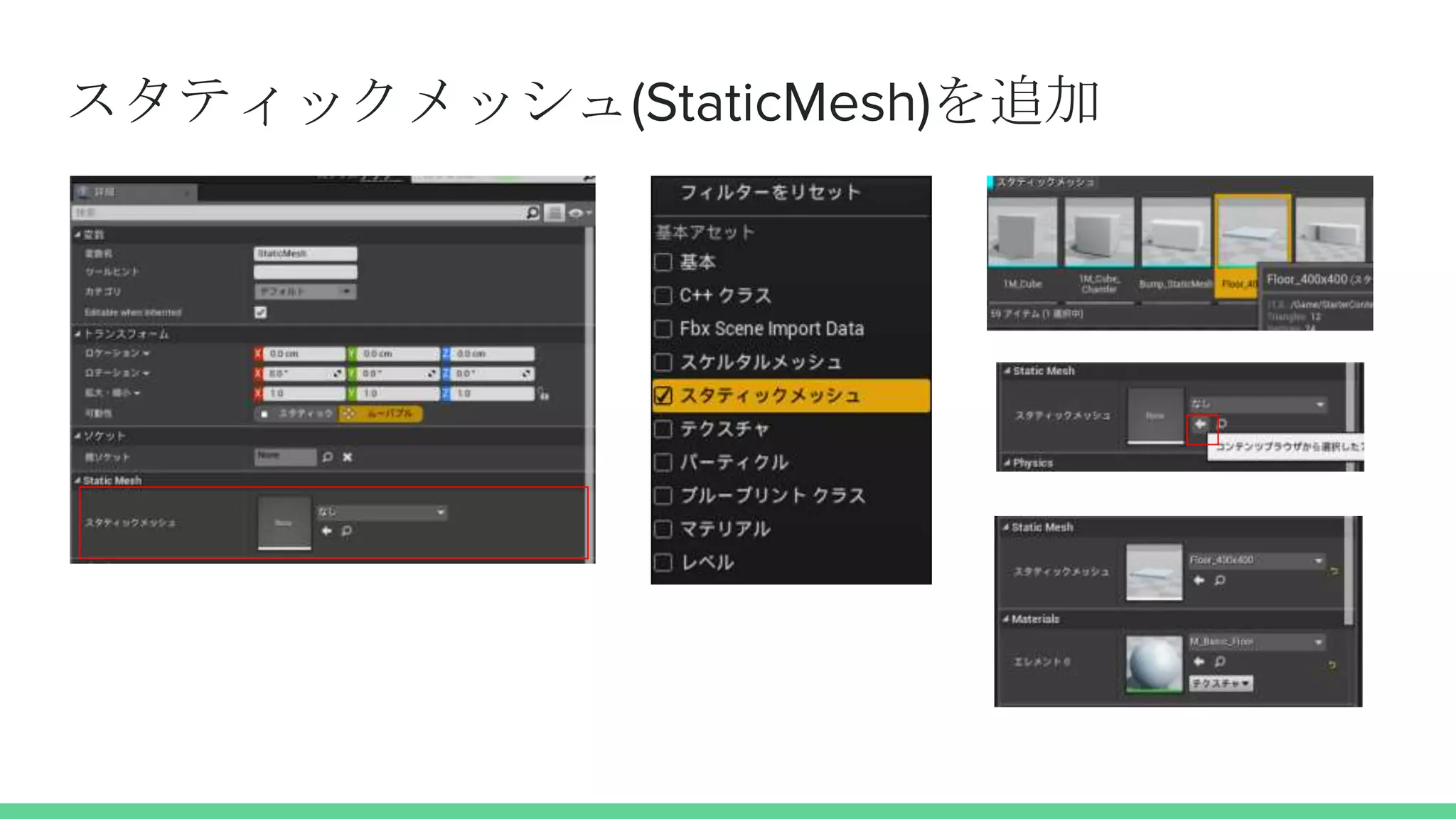1456x819 pixels.
Task: Click the search magnifier icon in details panel
Action: coord(532,213)
